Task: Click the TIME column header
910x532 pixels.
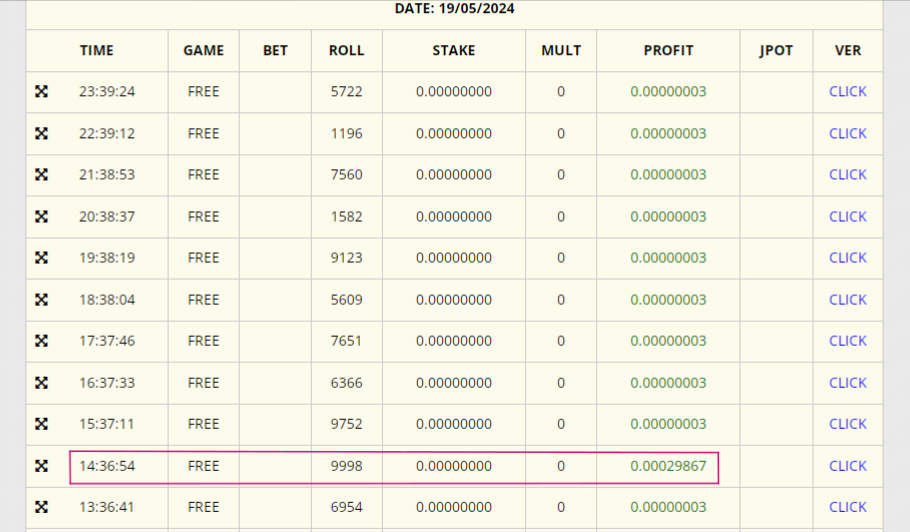Action: click(97, 50)
